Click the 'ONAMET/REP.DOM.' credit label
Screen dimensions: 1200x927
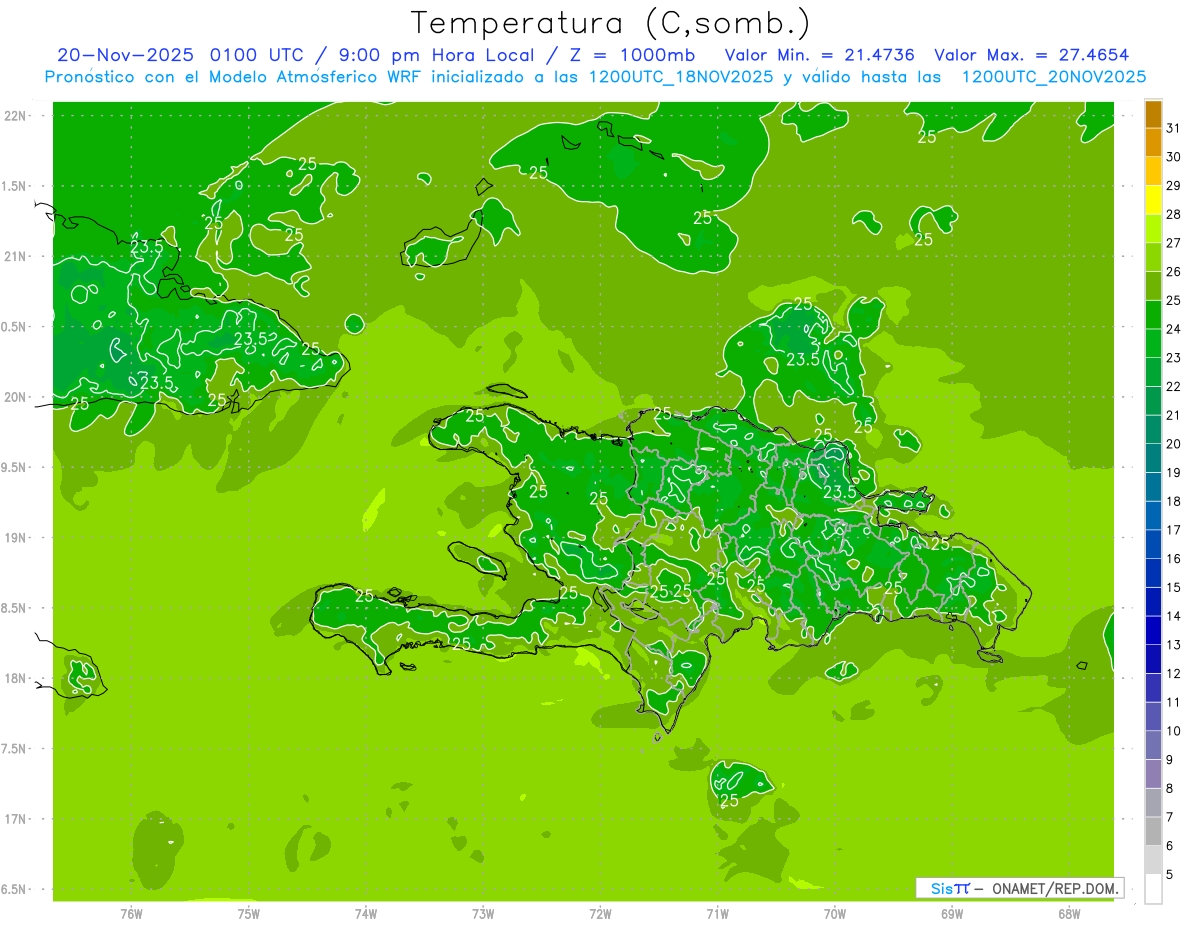[1055, 888]
